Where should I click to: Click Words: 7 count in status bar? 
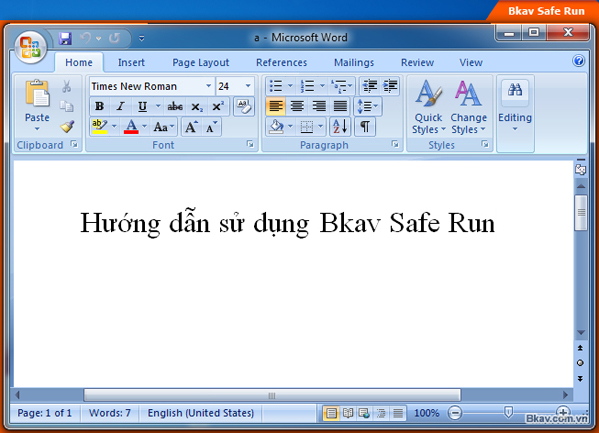(x=110, y=413)
